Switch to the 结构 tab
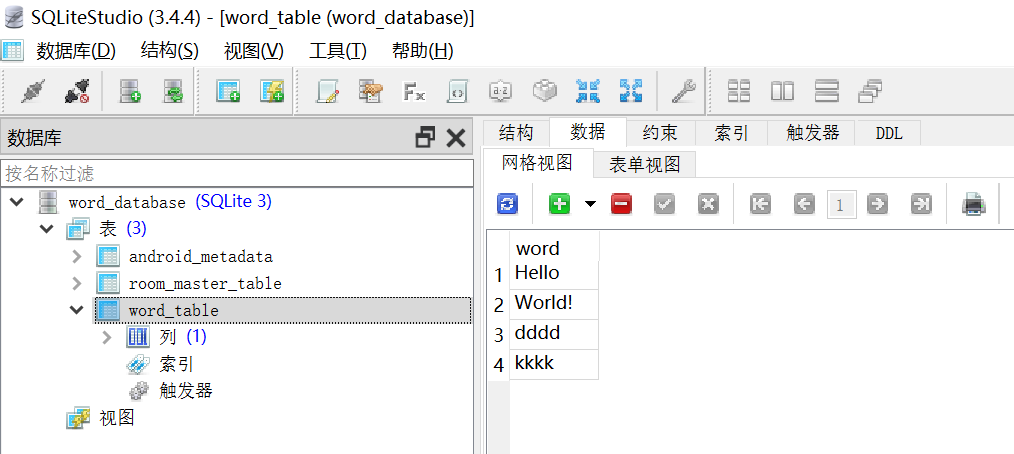This screenshot has height=454, width=1014. [x=516, y=133]
